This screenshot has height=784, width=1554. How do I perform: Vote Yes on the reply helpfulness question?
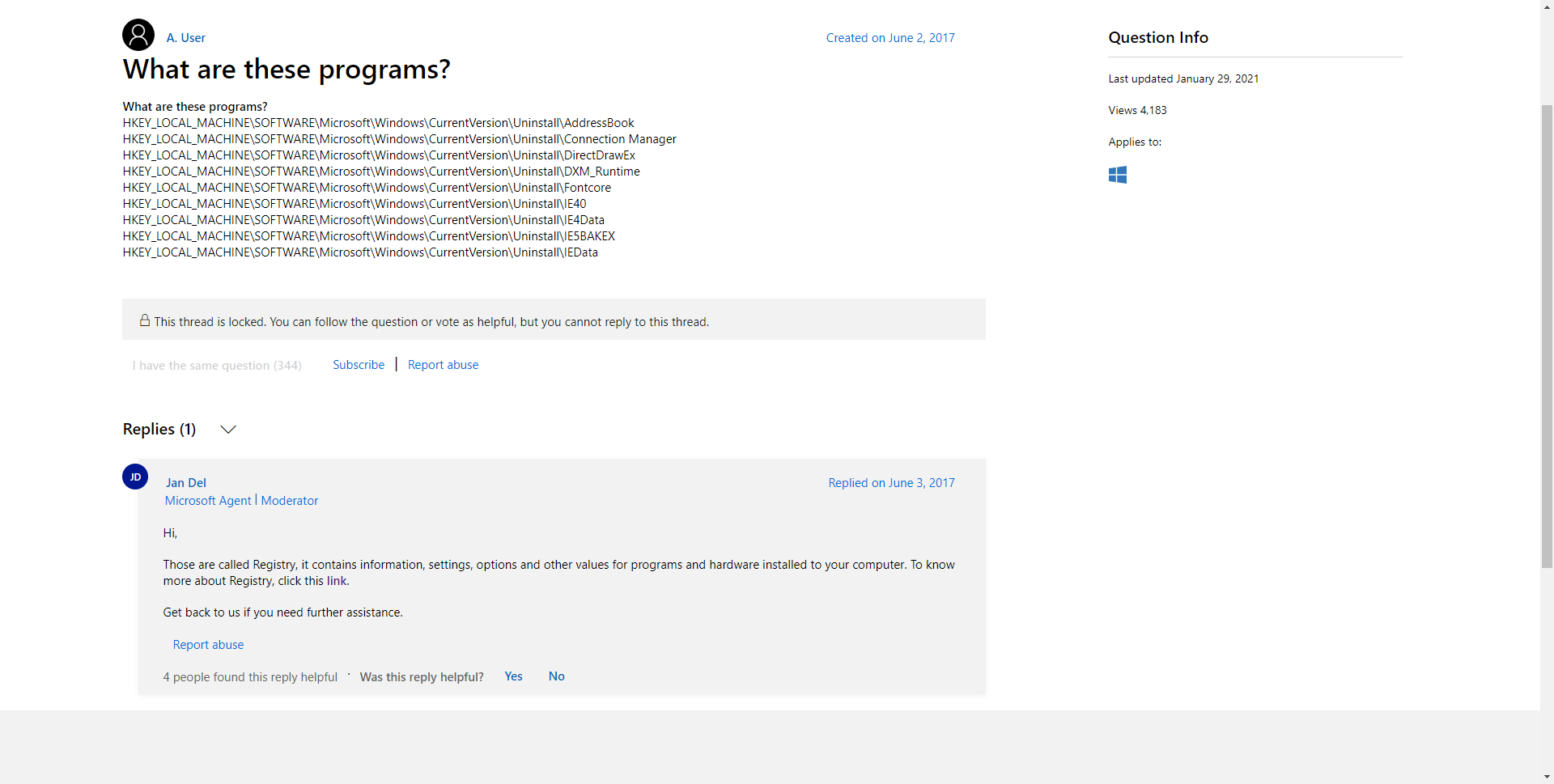[512, 676]
